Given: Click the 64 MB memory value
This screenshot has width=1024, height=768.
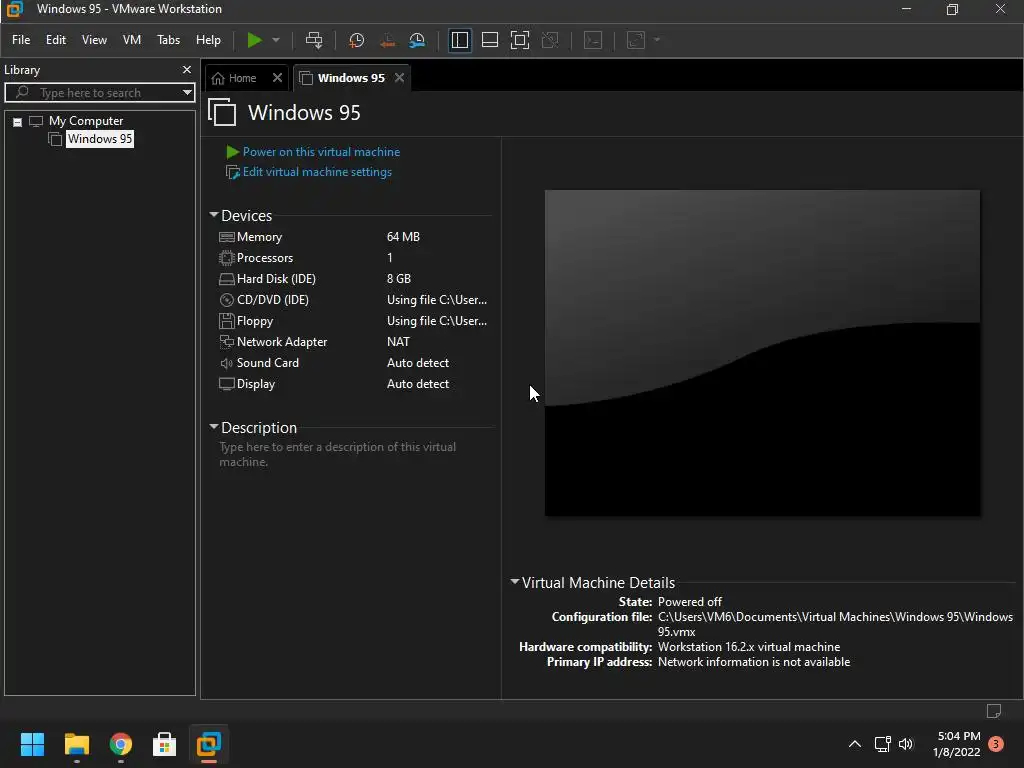Looking at the screenshot, I should point(403,237).
